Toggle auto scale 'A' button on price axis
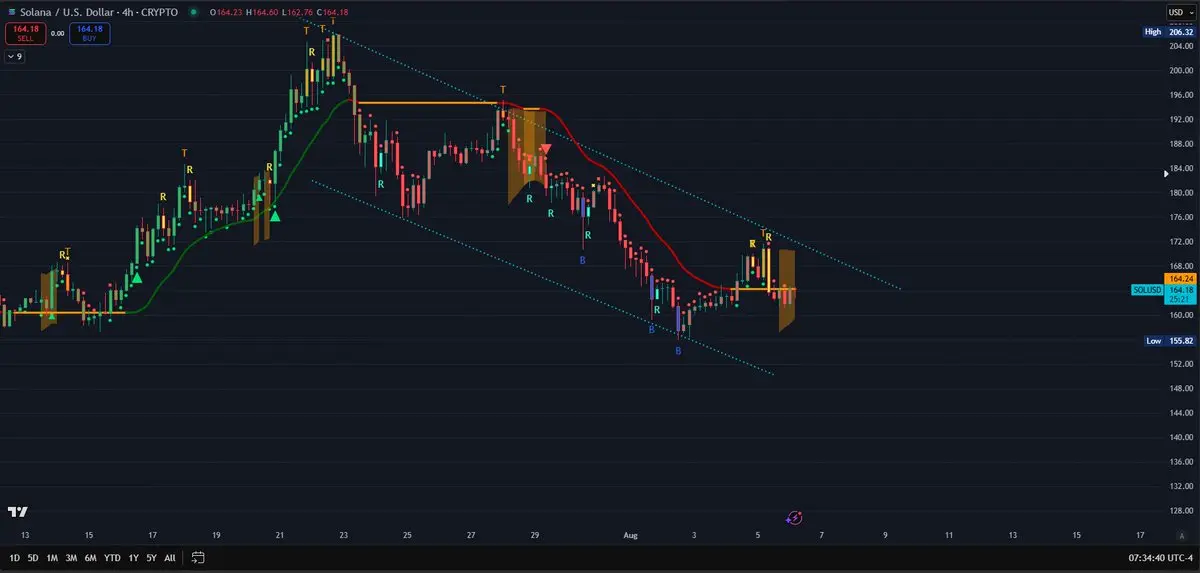The width and height of the screenshot is (1200, 573). click(x=1181, y=536)
